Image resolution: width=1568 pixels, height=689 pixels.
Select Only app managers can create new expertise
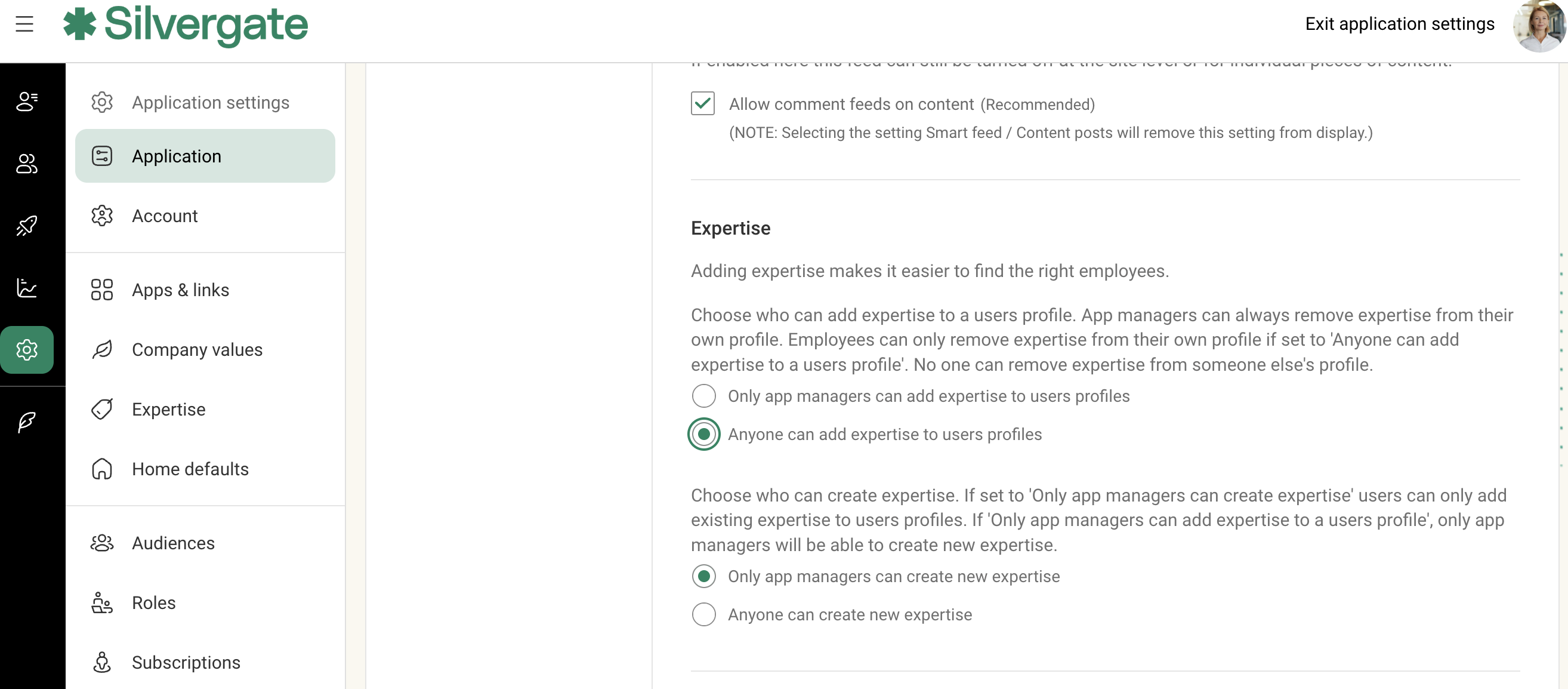coord(703,576)
